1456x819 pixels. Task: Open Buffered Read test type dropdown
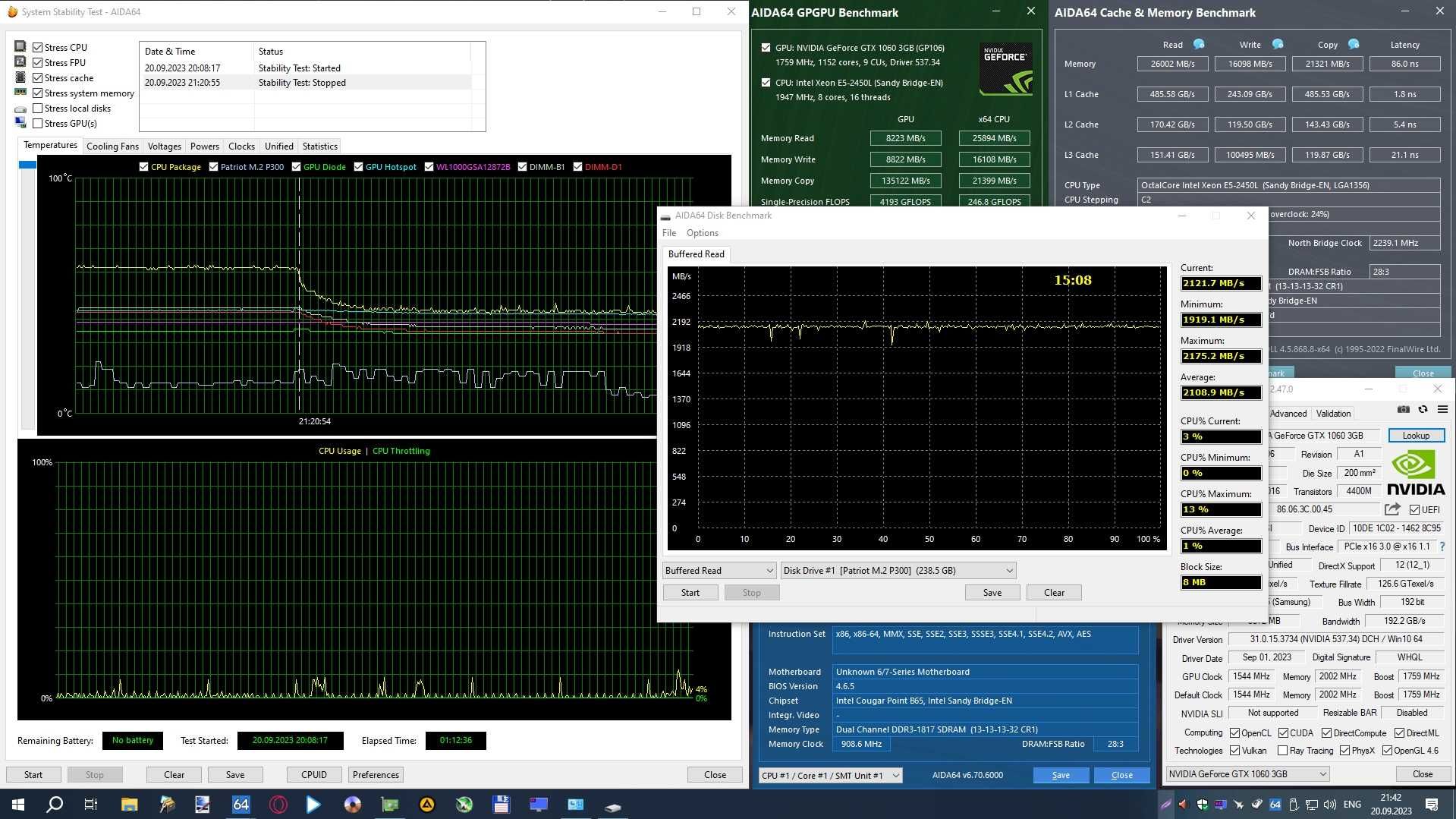719,570
